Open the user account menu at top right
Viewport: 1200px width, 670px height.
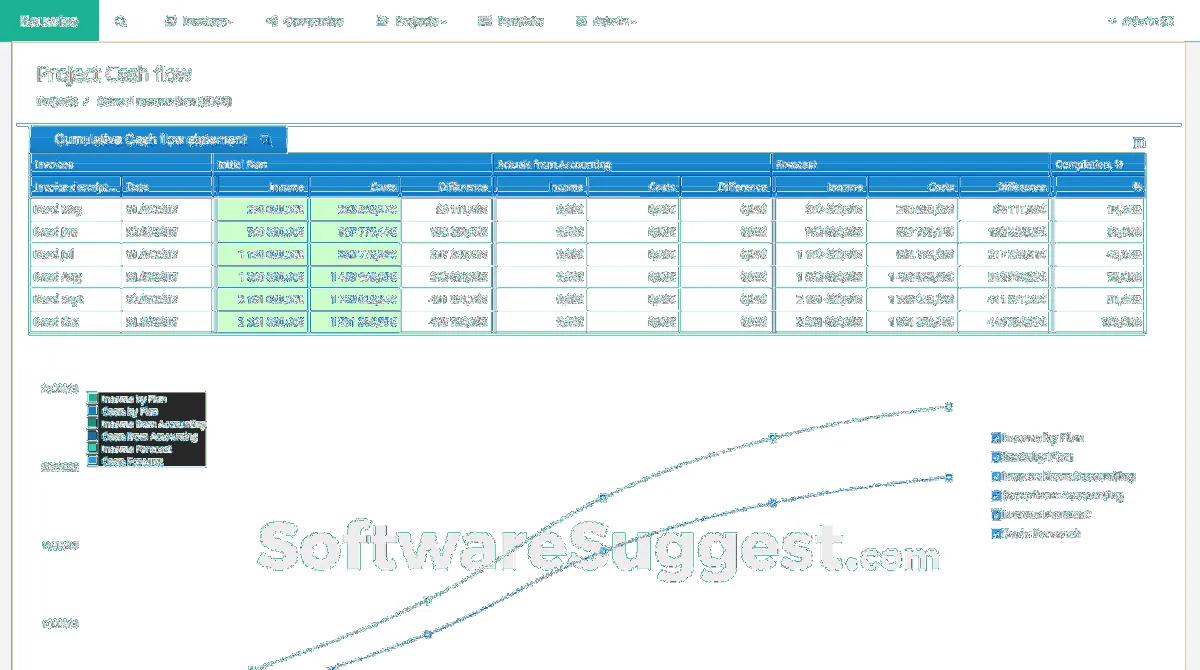coord(1141,21)
